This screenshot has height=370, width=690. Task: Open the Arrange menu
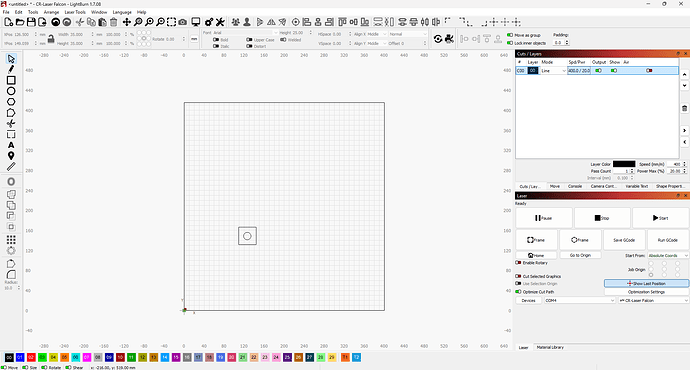coord(51,12)
